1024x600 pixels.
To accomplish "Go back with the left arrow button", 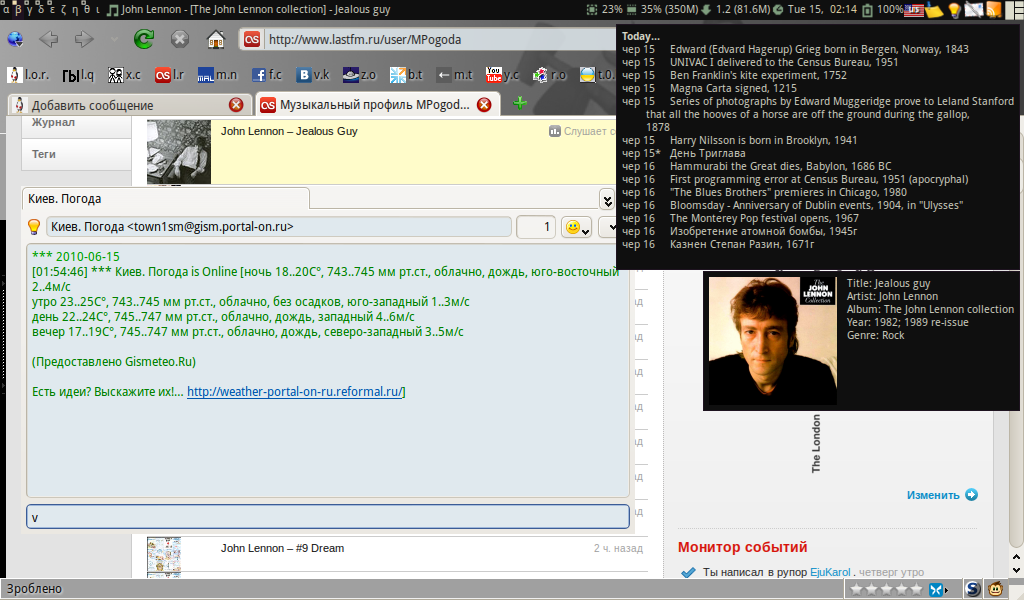I will [48, 40].
